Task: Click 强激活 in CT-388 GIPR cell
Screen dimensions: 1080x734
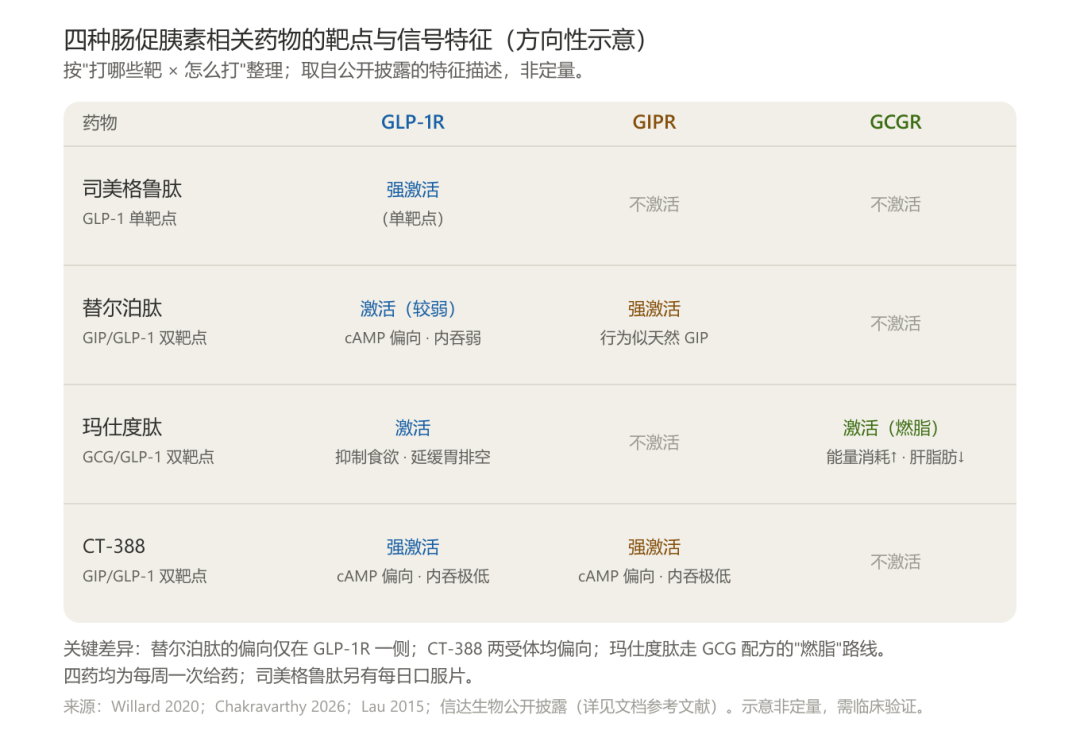Action: 654,547
